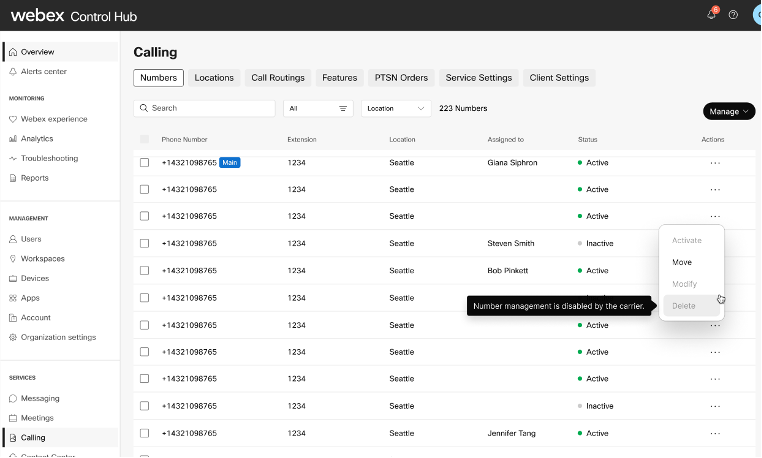
Task: Open Alerts center in the sidebar
Action: [x=43, y=71]
